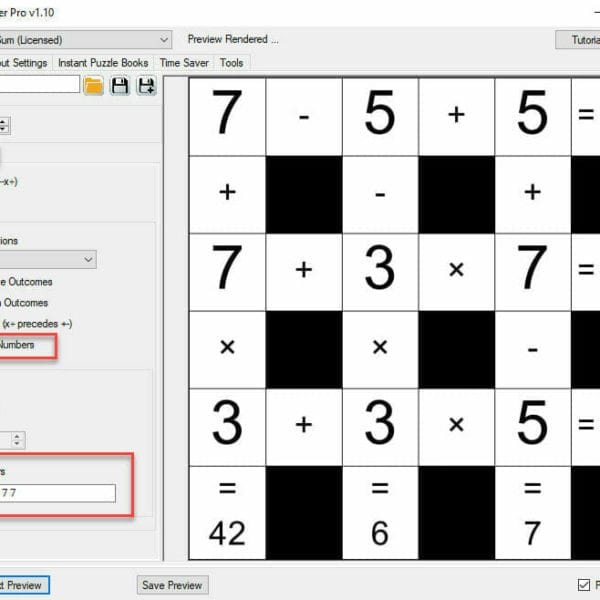This screenshot has height=600, width=600.
Task: Select the Tools tab
Action: coord(232,63)
